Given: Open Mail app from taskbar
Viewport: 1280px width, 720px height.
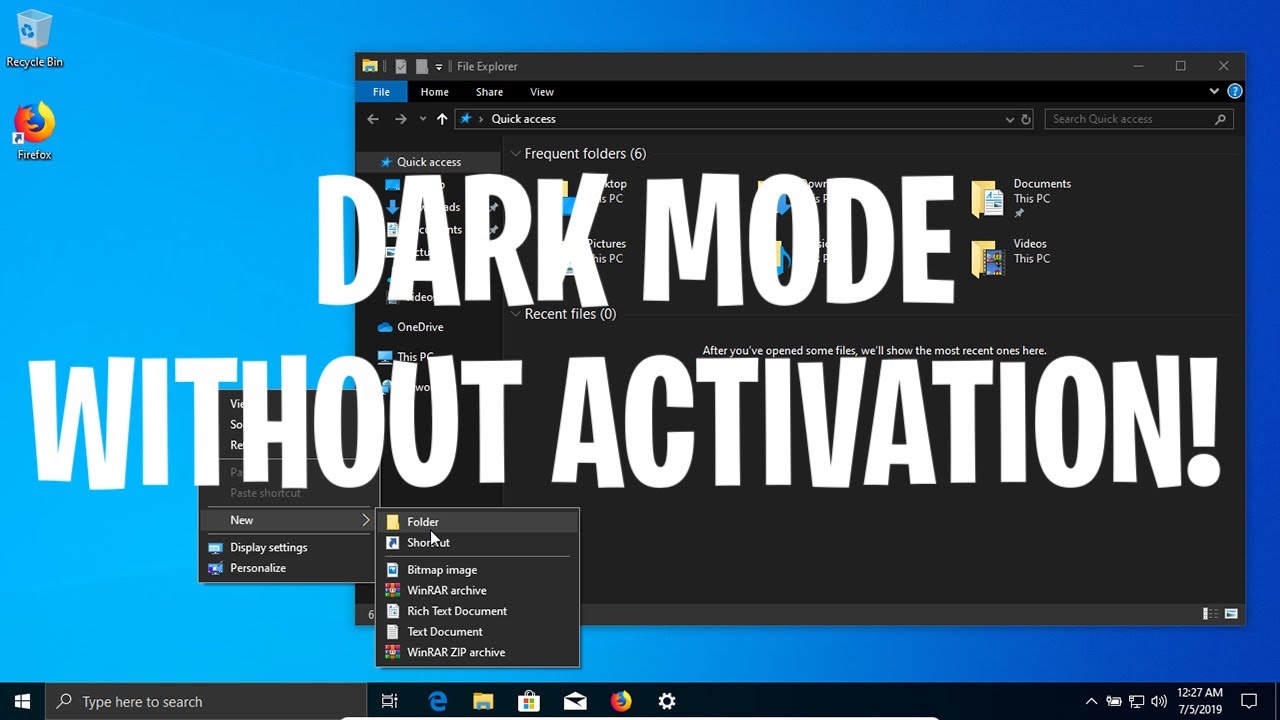Looking at the screenshot, I should [575, 701].
